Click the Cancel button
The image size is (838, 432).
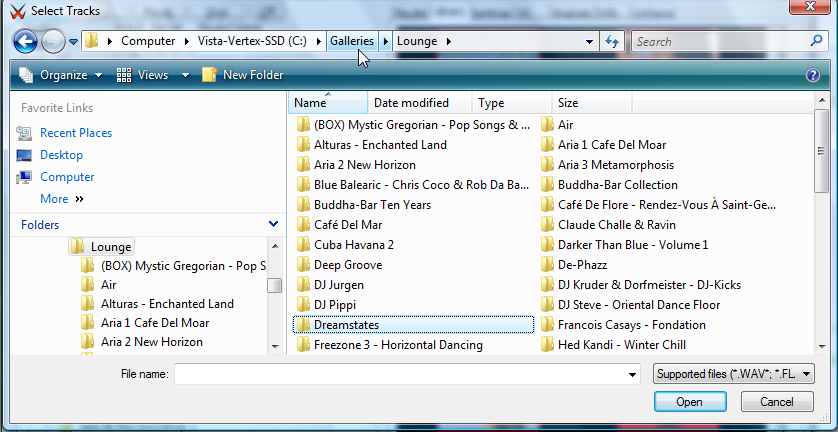777,402
